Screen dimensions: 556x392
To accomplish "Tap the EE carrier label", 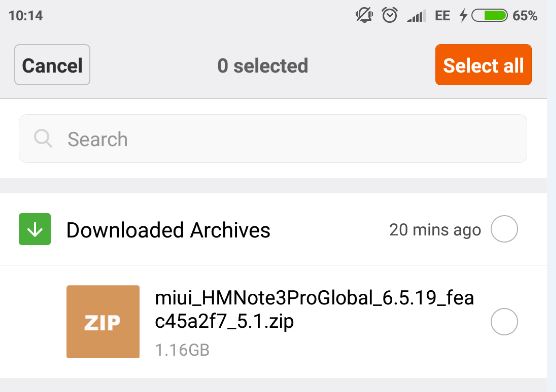I will [x=443, y=16].
